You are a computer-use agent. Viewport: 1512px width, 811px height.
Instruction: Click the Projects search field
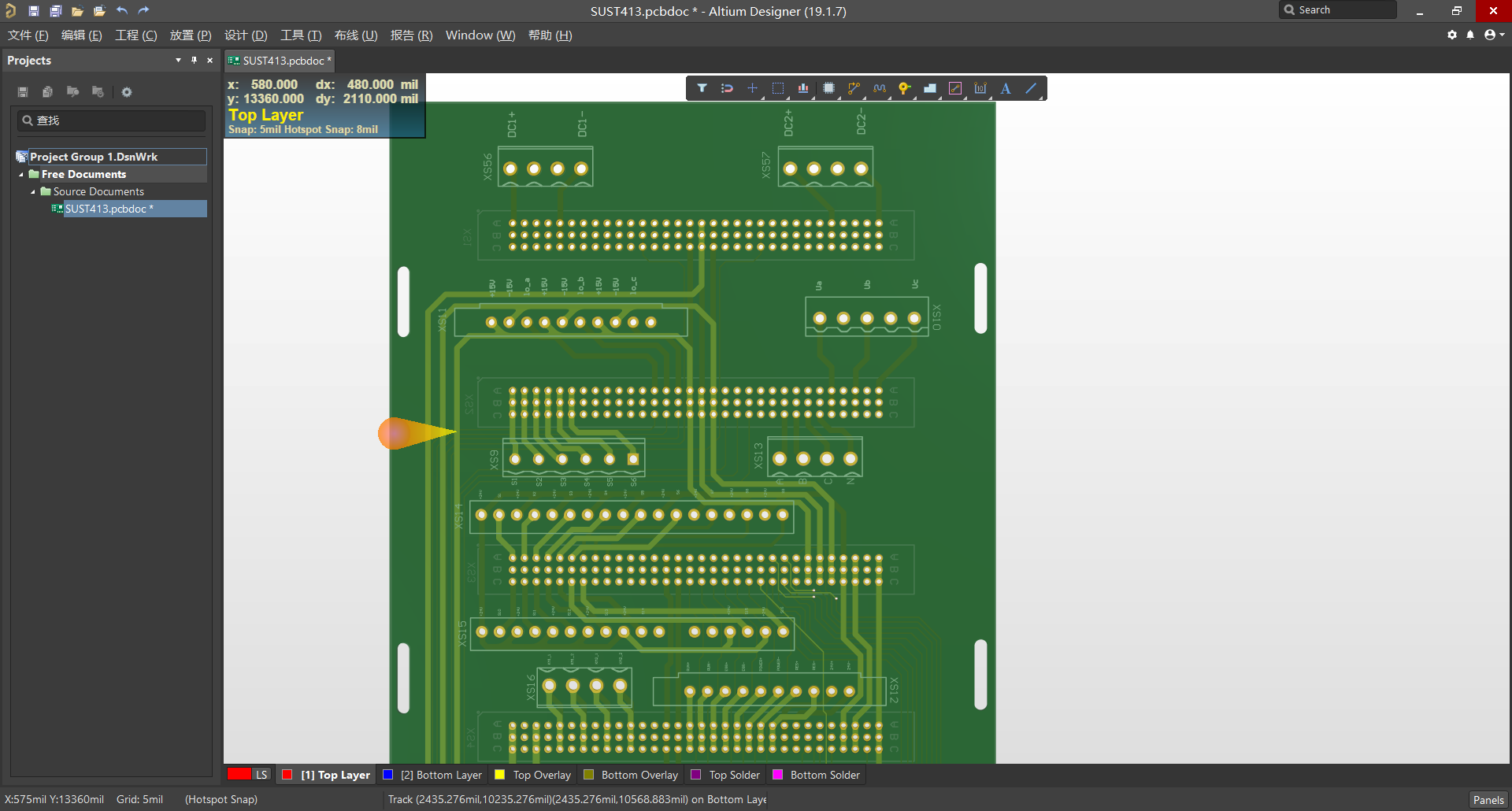111,120
